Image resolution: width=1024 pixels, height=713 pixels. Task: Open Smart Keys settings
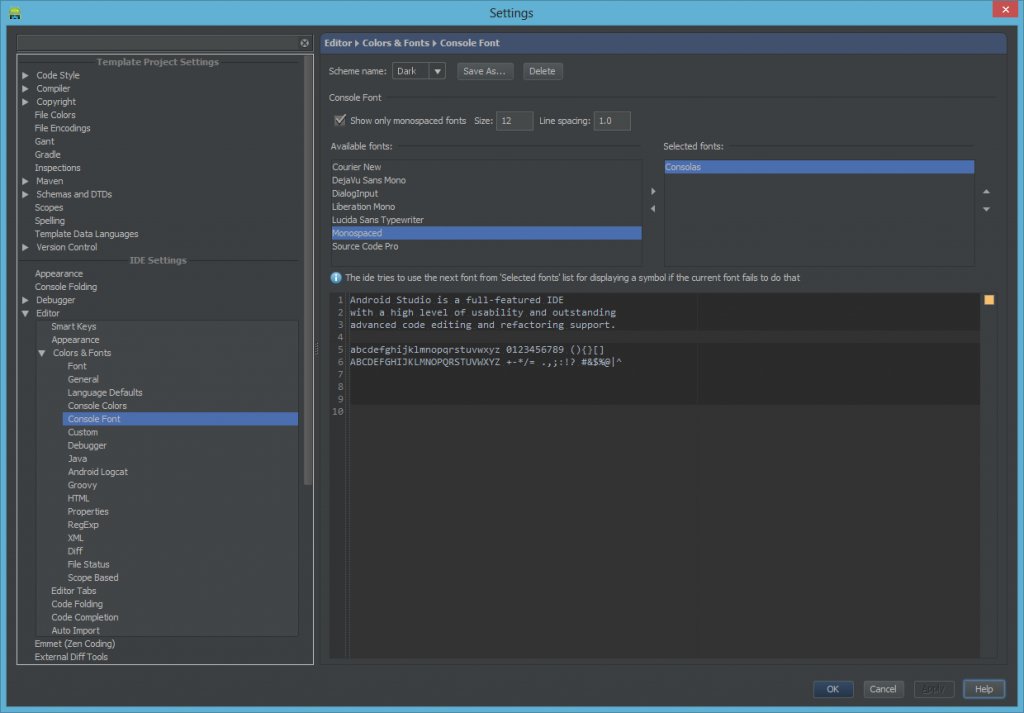tap(74, 326)
